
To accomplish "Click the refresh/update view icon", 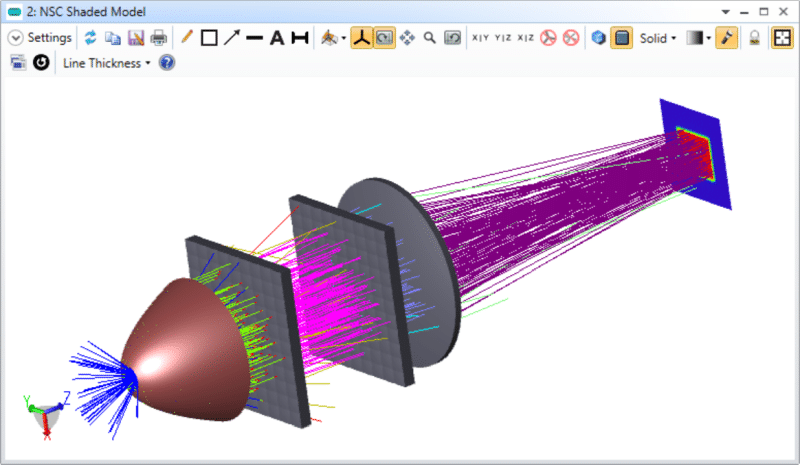I will tap(91, 38).
